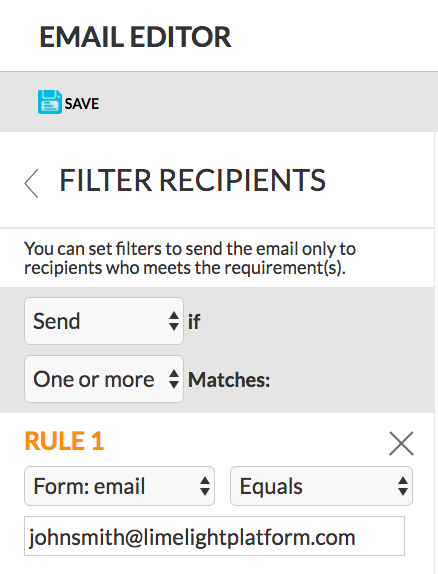The image size is (438, 574).
Task: Click the "if" label beside Send
Action: 194,322
